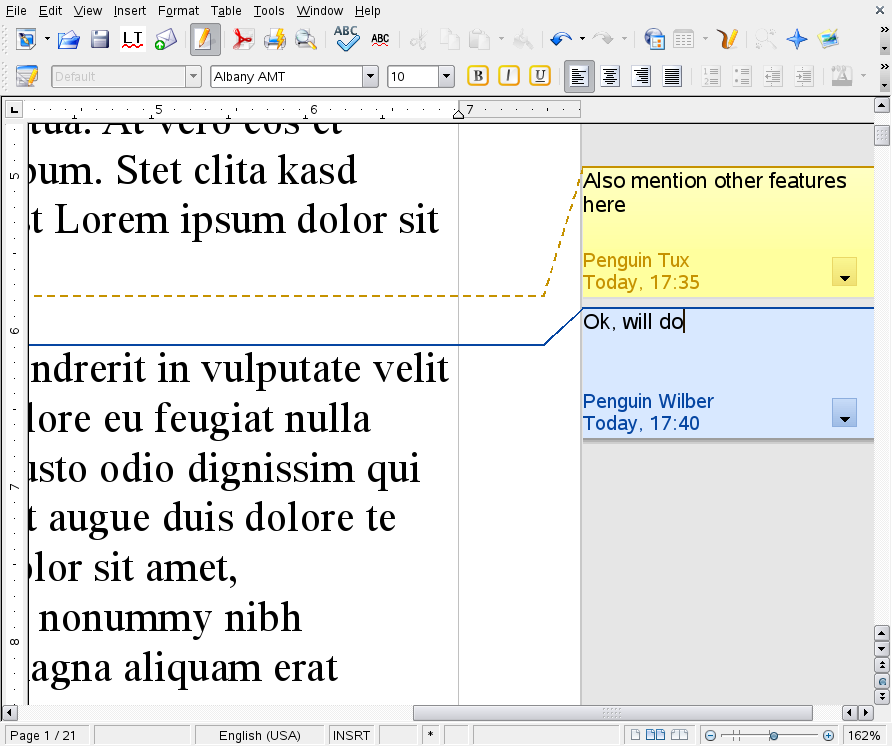Open the Gallery icon in toolbar
The height and width of the screenshot is (746, 892).
click(828, 40)
